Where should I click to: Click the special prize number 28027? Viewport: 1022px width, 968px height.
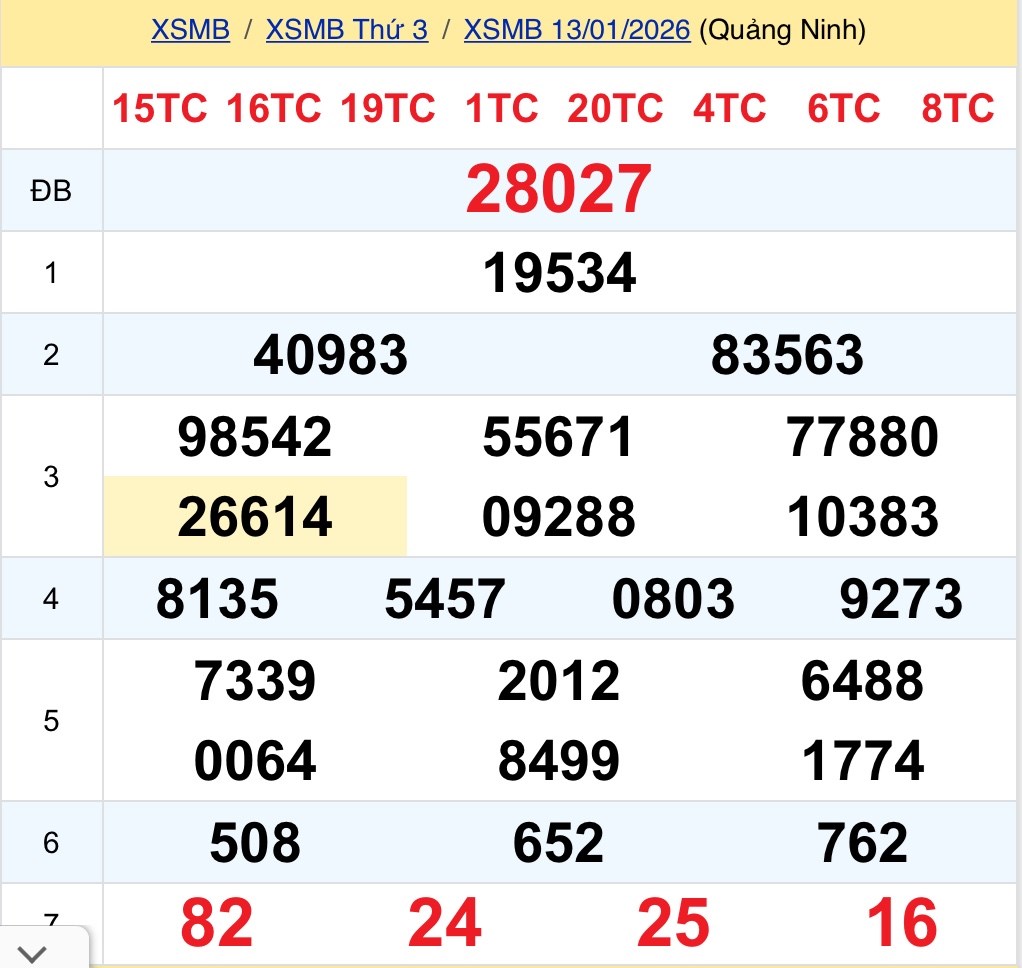(559, 190)
